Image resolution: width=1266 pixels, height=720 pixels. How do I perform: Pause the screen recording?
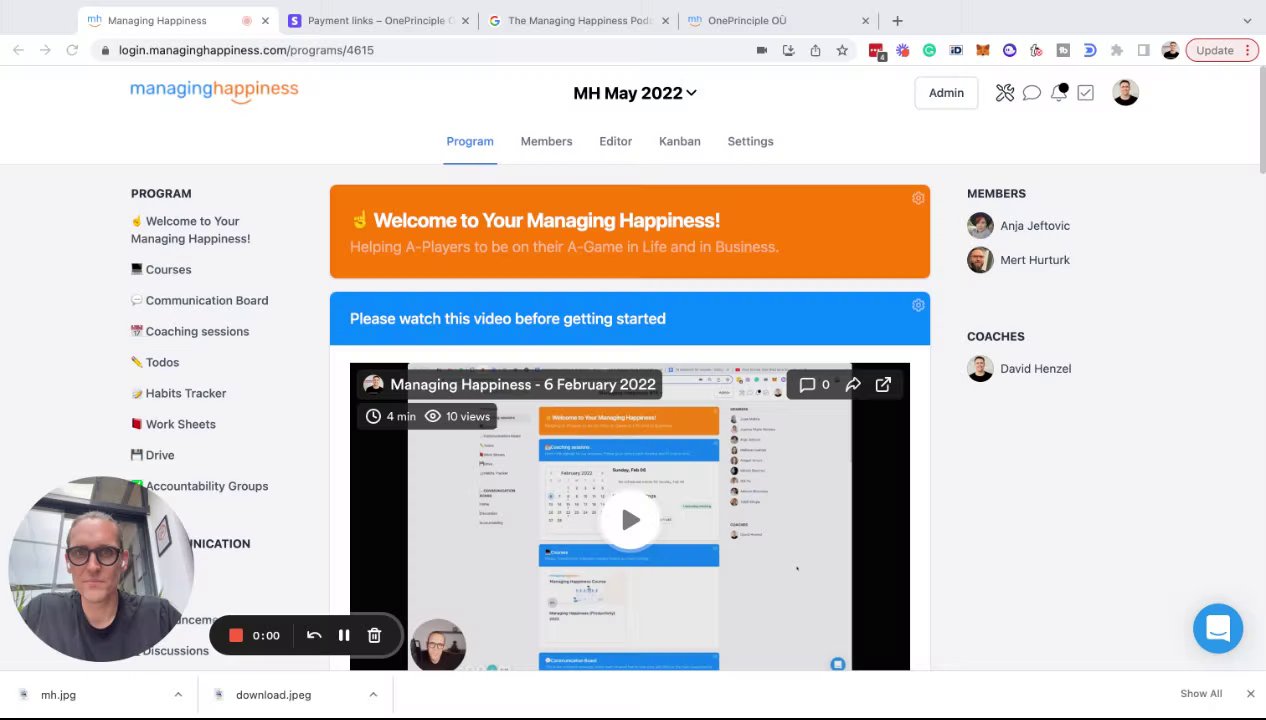[344, 635]
